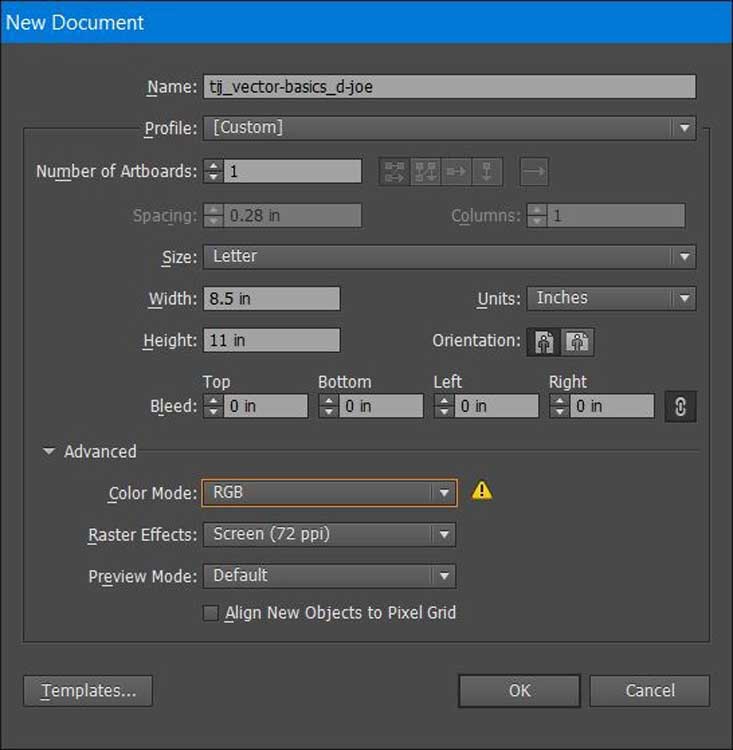The width and height of the screenshot is (733, 750).
Task: Enable Align New Objects to Pixel Grid
Action: 211,613
